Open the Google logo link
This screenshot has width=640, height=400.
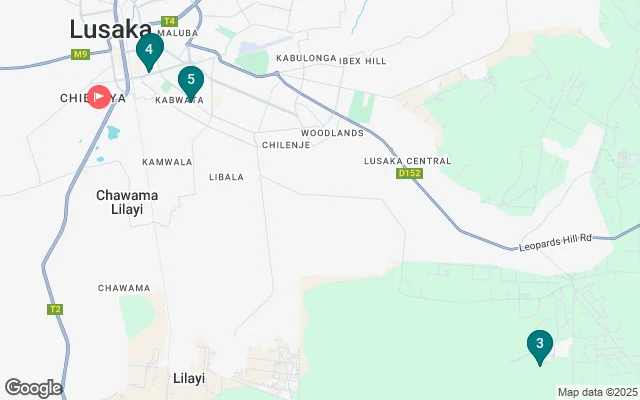click(33, 388)
